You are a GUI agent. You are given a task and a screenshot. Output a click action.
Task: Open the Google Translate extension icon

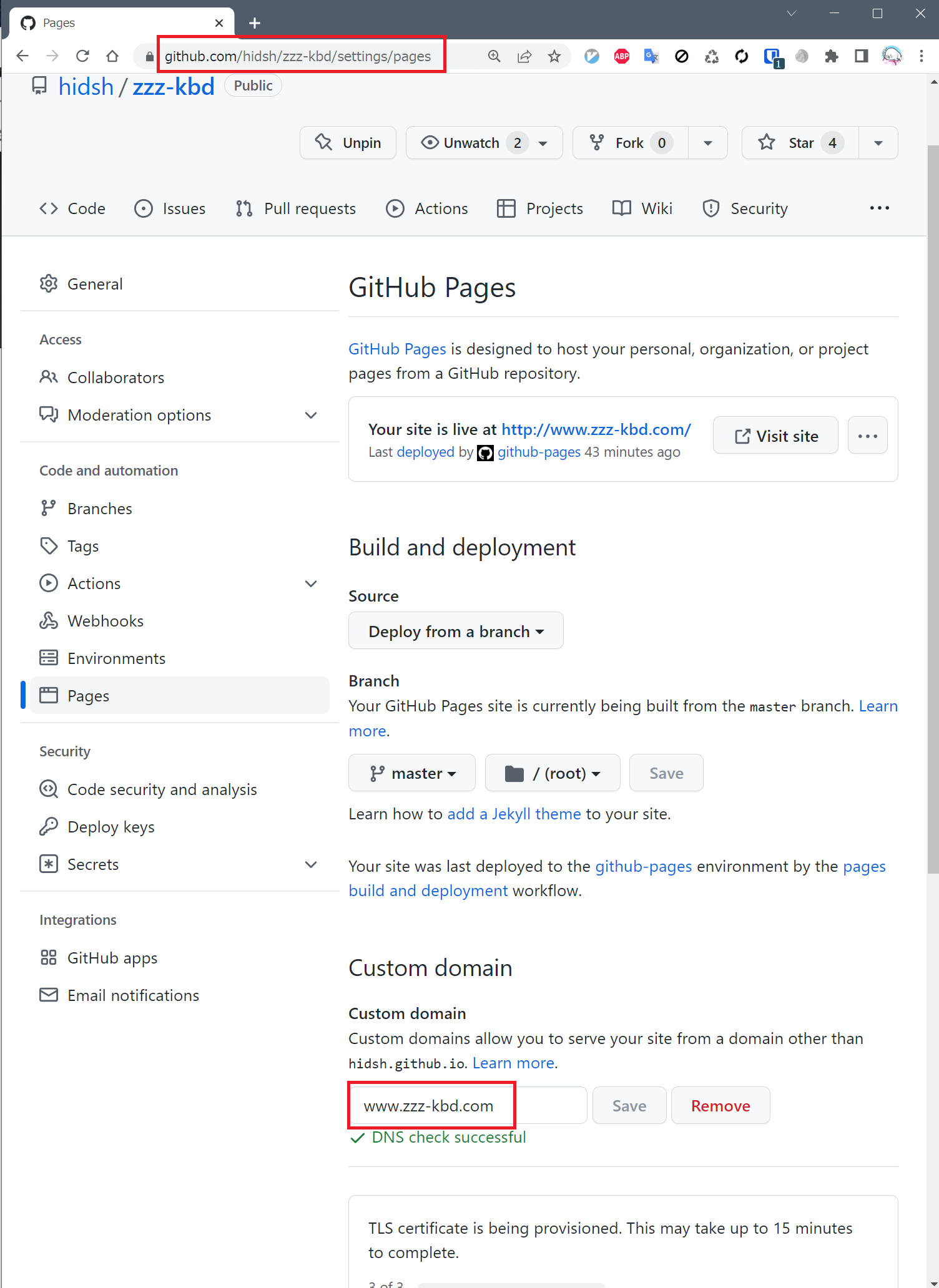click(x=652, y=56)
